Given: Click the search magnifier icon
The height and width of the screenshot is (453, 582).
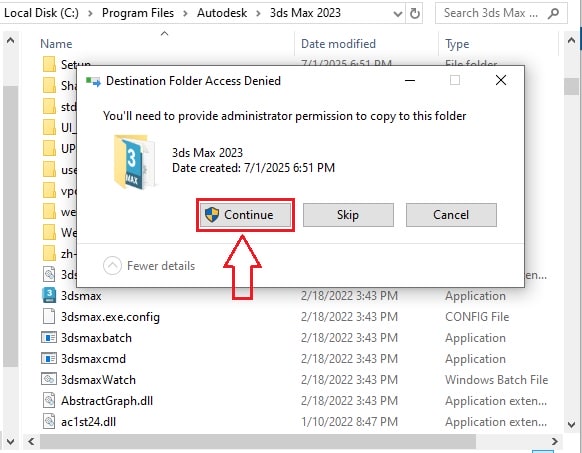Looking at the screenshot, I should [553, 14].
